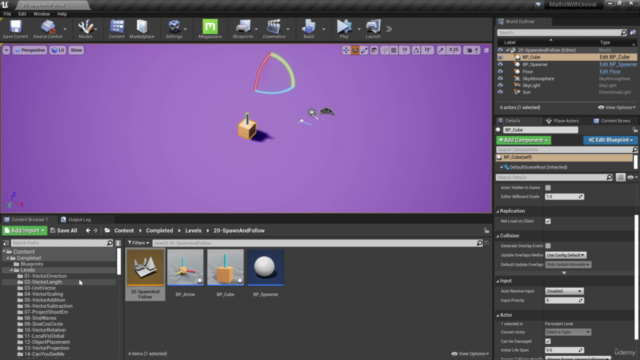Image resolution: width=640 pixels, height=360 pixels.
Task: Lock the Content Browser with padlock icon
Action: coord(487,231)
